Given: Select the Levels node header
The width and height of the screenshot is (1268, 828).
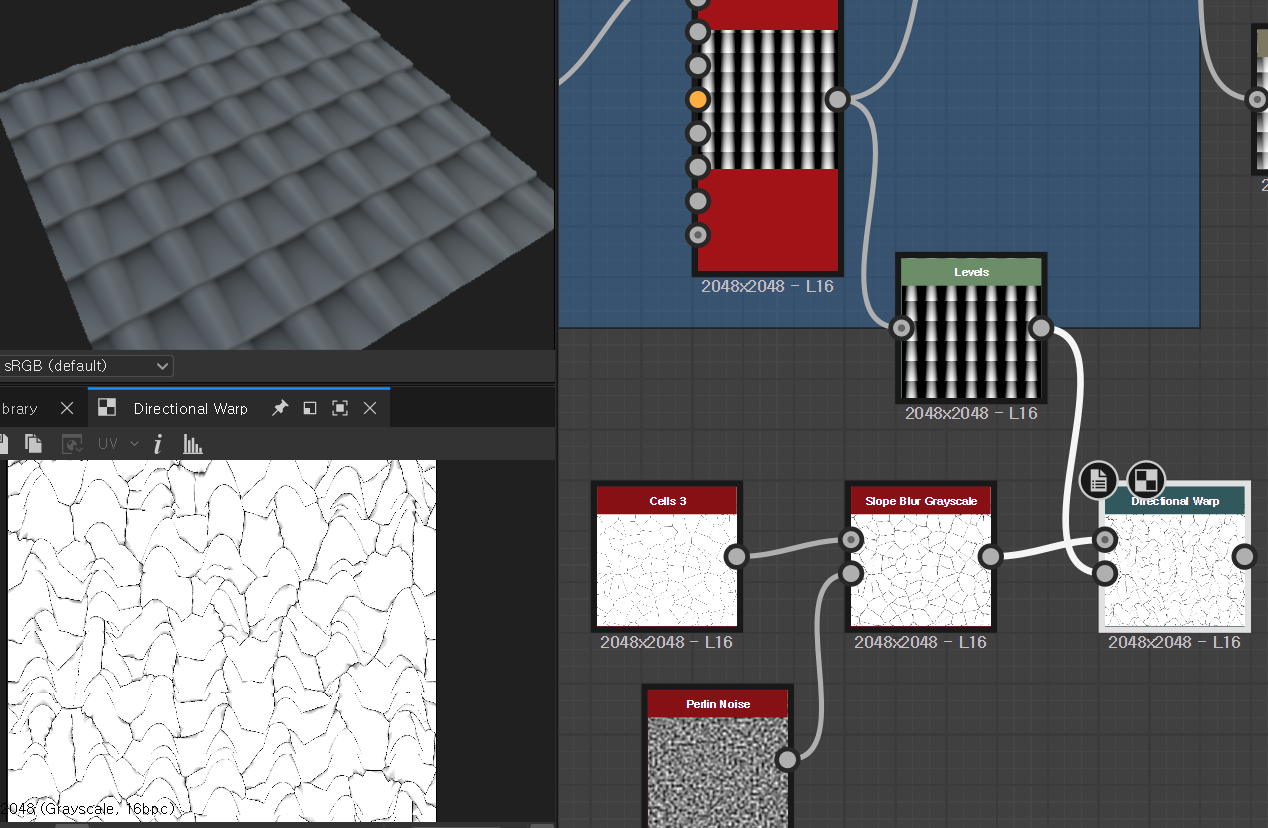Looking at the screenshot, I should (971, 272).
